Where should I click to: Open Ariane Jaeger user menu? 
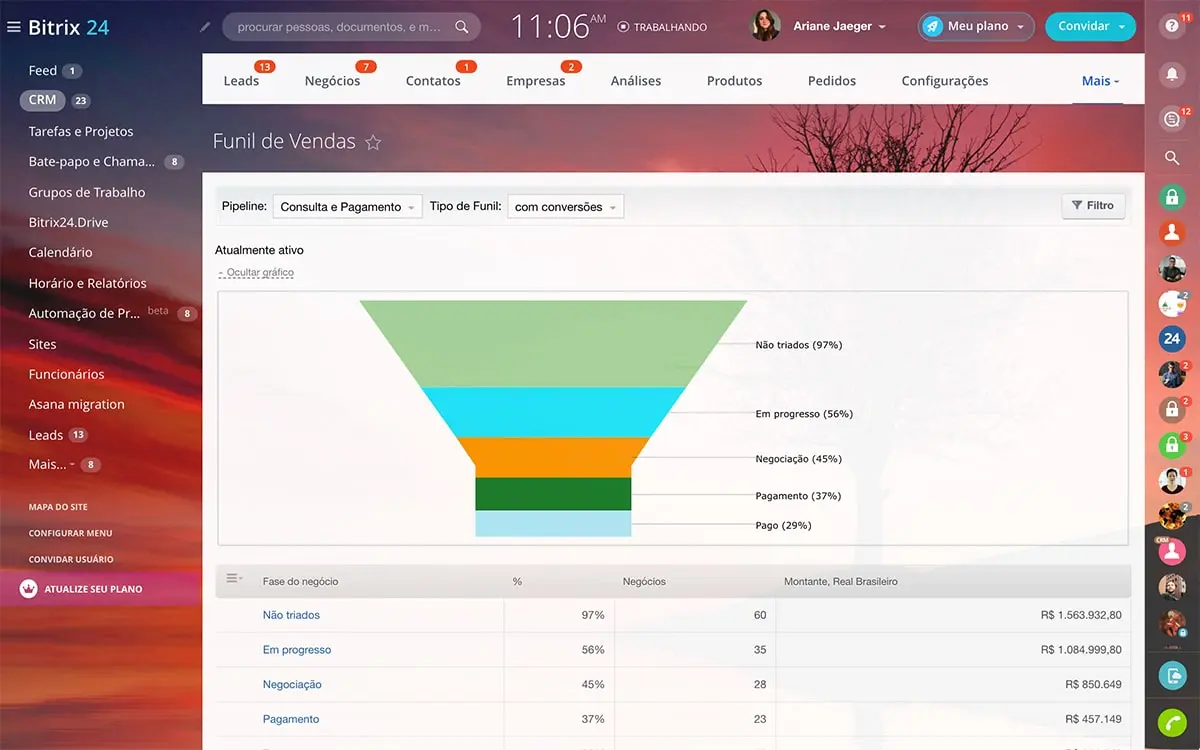[x=839, y=27]
